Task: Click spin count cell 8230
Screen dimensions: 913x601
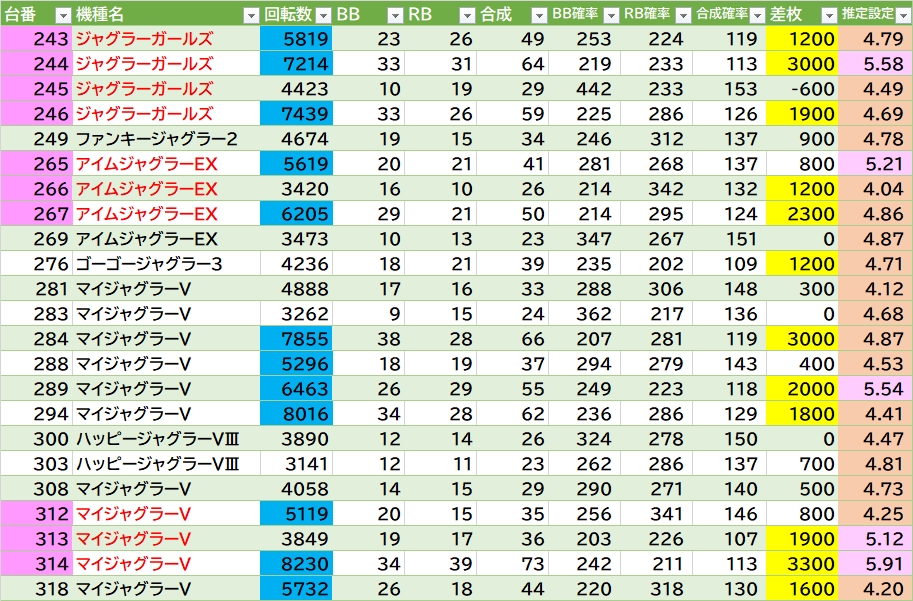Action: coord(296,564)
